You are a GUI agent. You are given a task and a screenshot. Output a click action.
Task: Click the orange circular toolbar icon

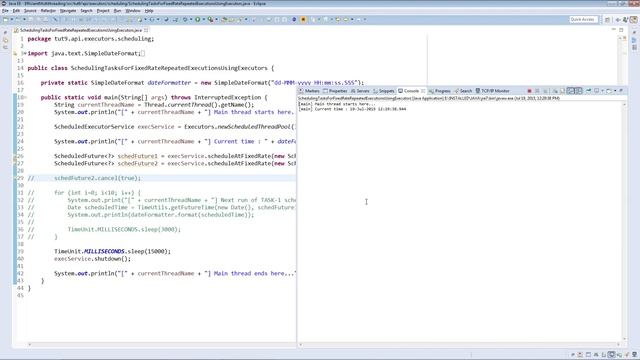(304, 19)
